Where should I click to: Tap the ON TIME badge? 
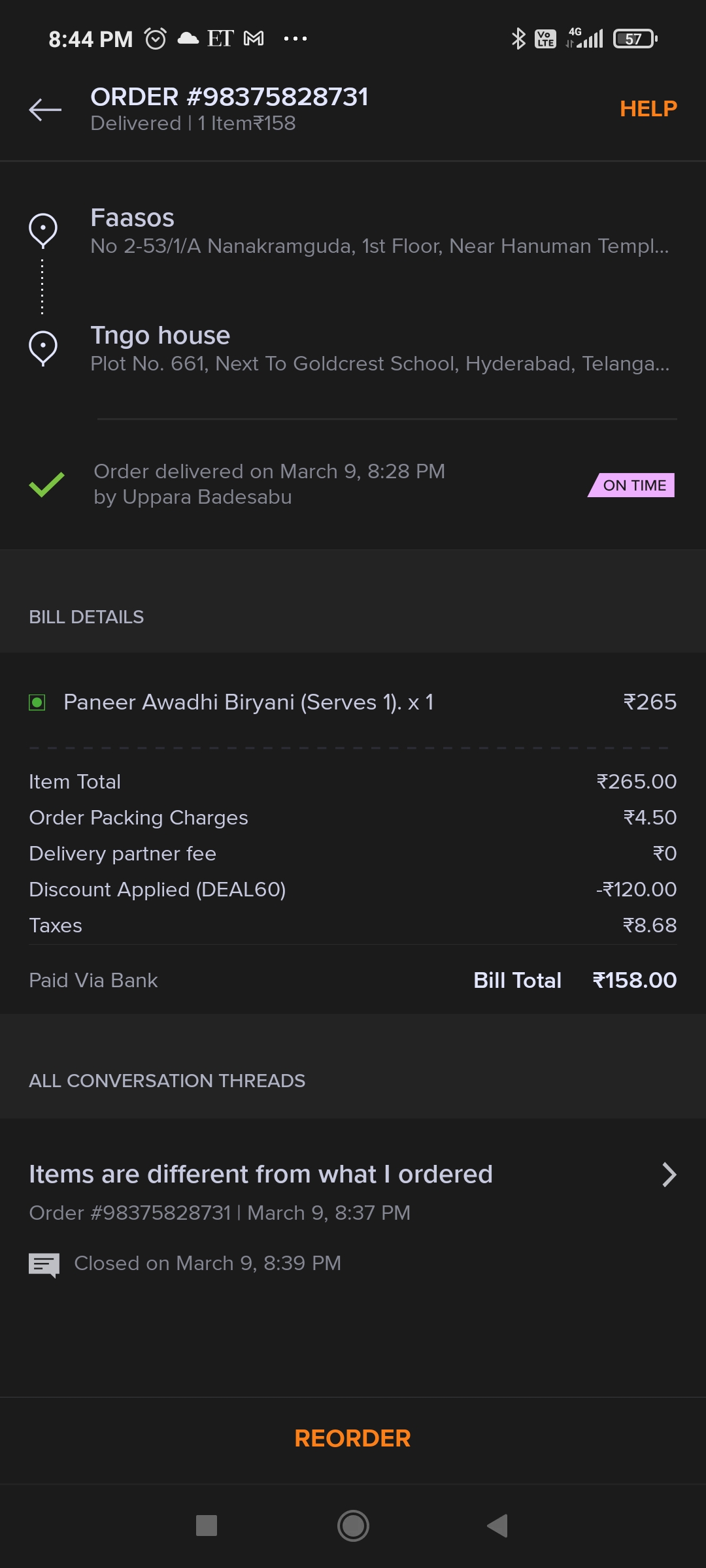631,485
